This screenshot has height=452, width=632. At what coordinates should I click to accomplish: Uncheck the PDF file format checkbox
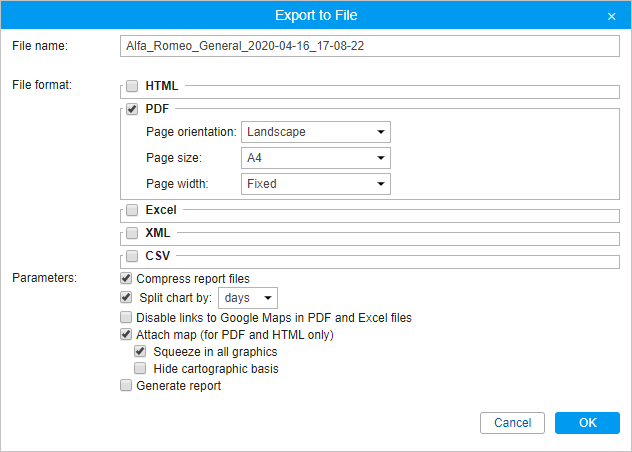pyautogui.click(x=132, y=109)
